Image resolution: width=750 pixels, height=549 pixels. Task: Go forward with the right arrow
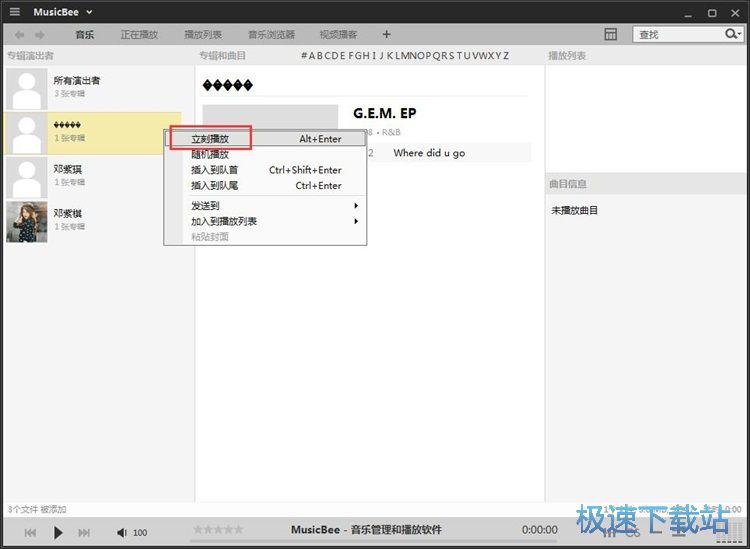[40, 34]
